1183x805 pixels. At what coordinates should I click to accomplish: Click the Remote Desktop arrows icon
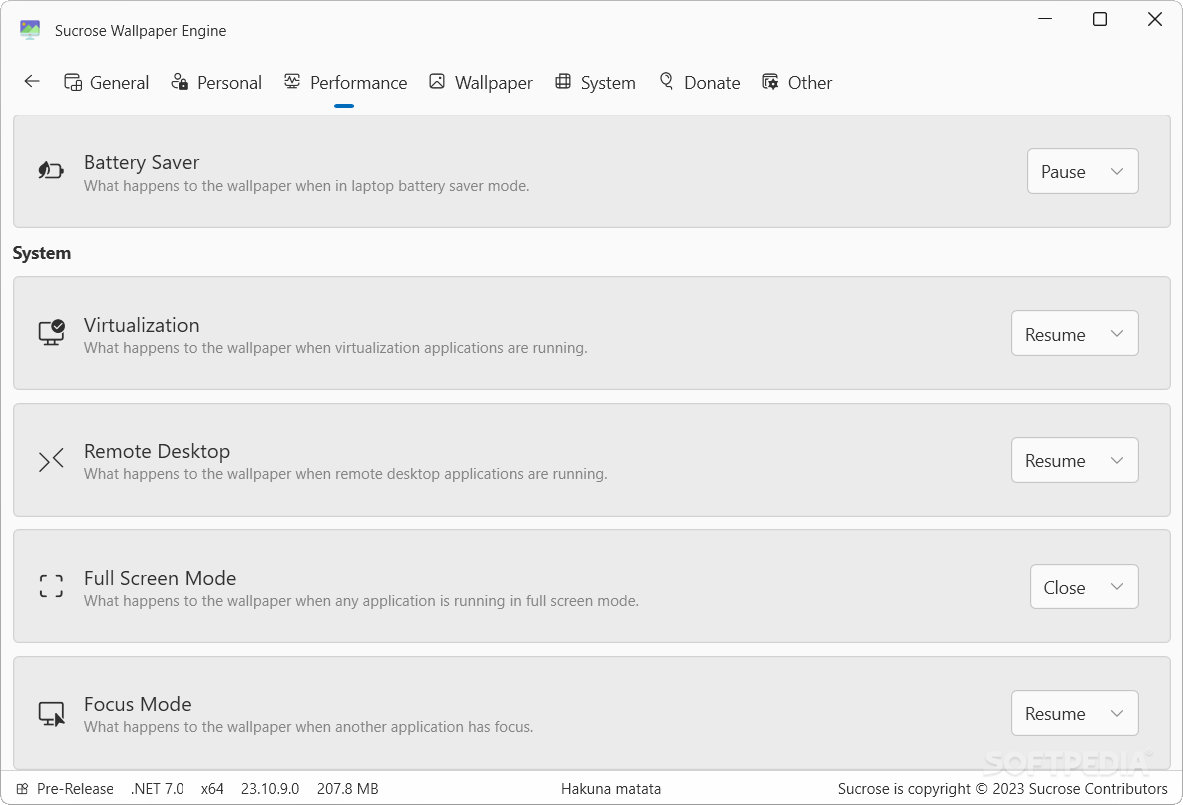click(51, 459)
